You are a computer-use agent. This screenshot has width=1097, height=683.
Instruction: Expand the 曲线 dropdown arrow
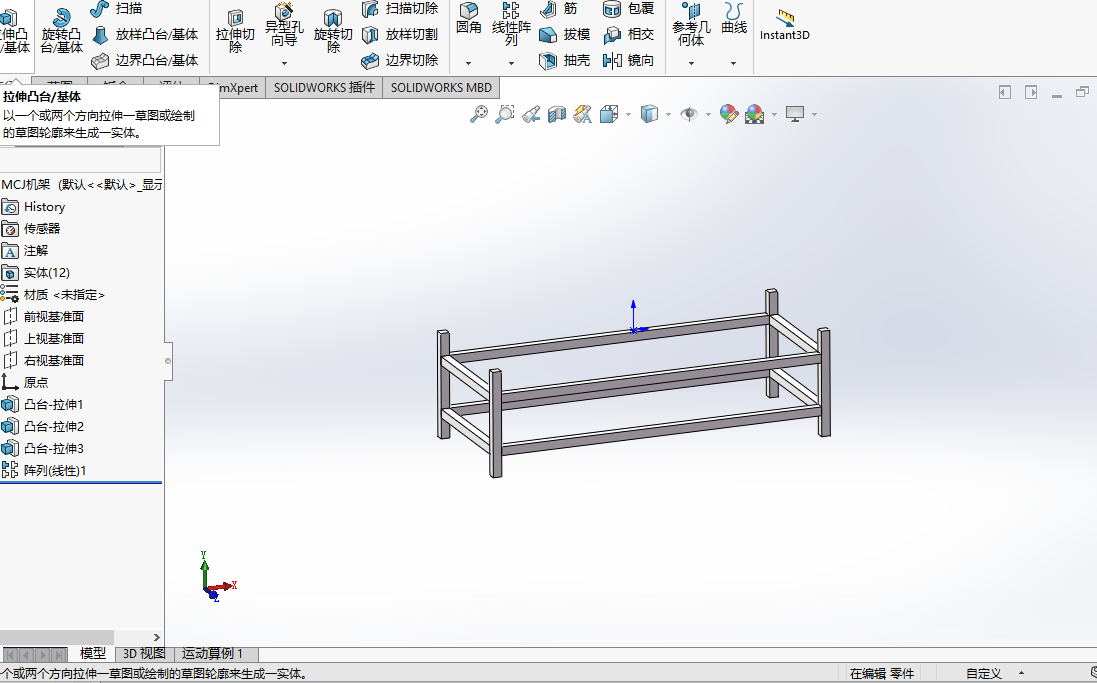(x=733, y=64)
